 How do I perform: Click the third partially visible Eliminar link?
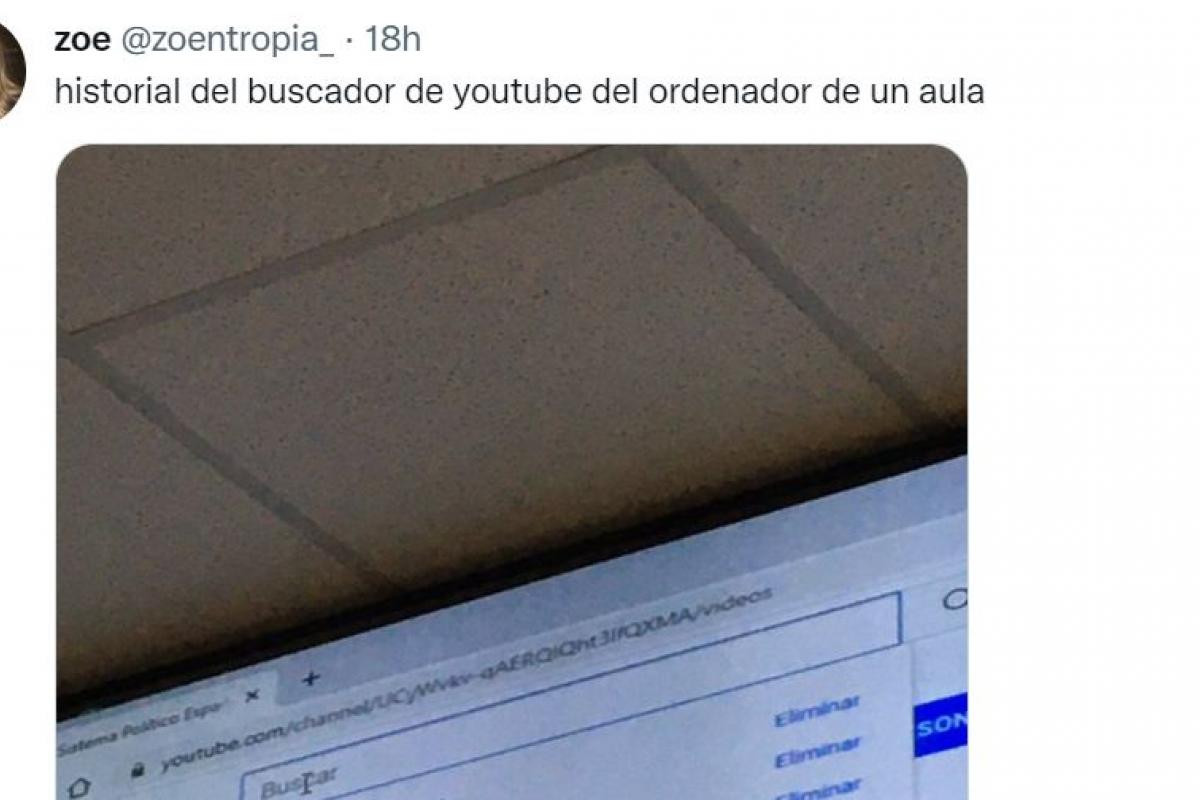click(x=818, y=792)
